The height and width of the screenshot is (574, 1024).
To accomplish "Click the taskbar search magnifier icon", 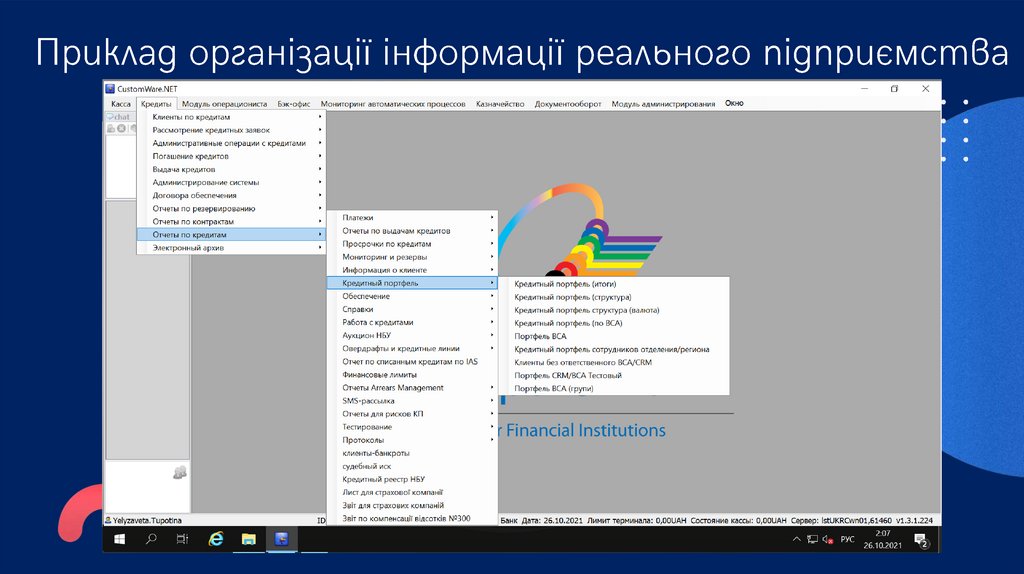I will pyautogui.click(x=151, y=539).
